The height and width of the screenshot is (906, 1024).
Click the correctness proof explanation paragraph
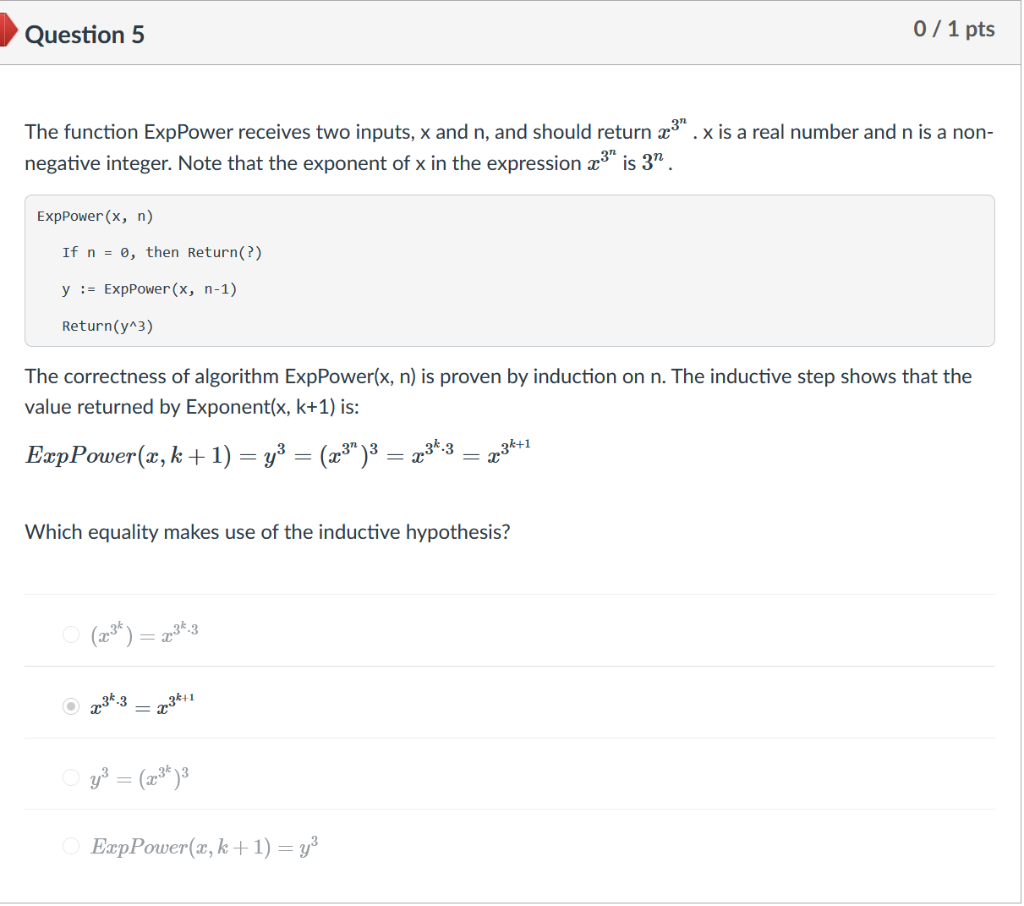498,391
